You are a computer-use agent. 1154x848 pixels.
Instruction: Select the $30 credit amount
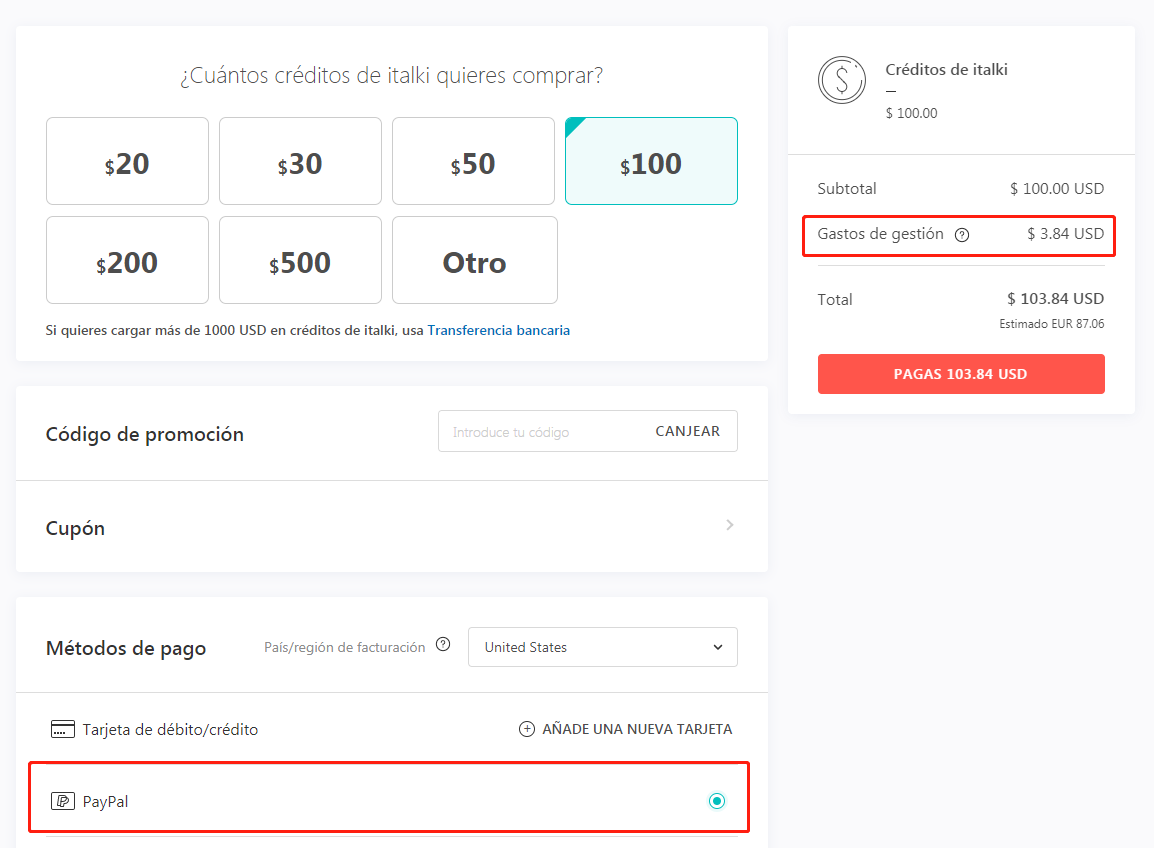300,161
